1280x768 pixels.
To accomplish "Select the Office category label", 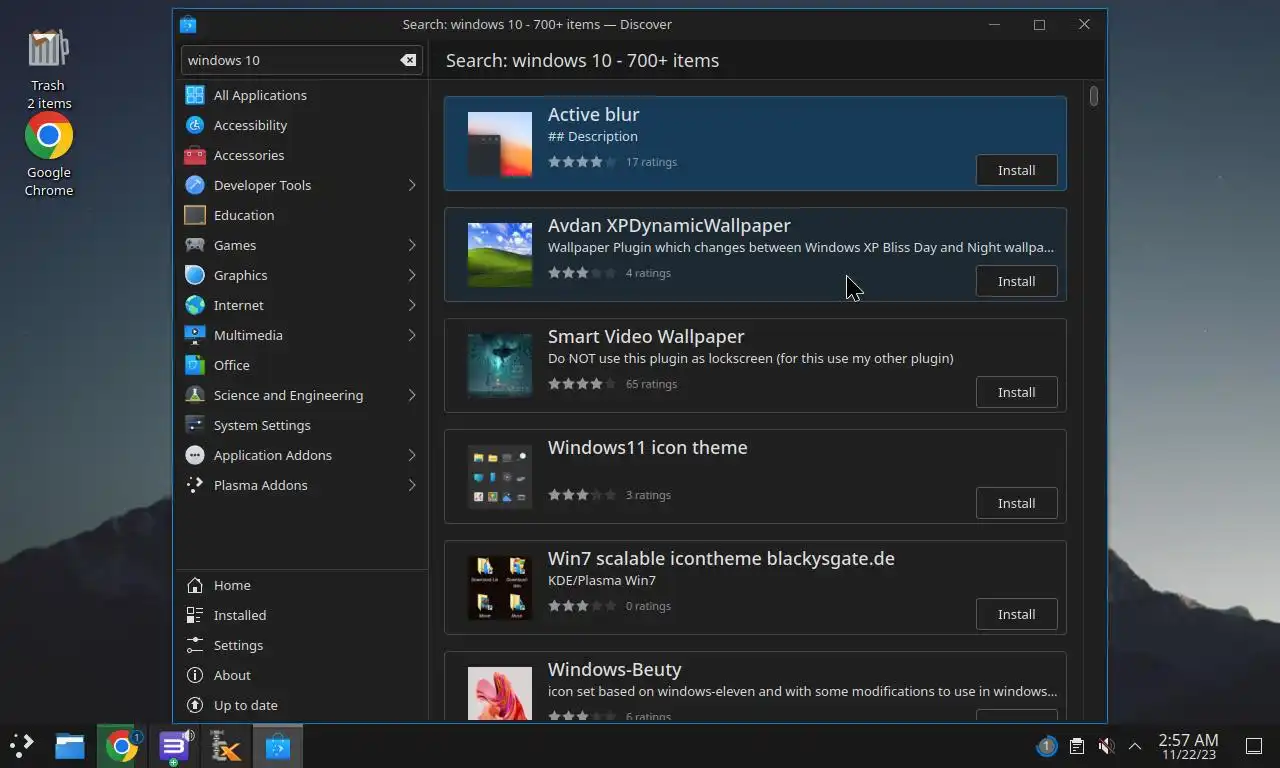I will click(232, 365).
